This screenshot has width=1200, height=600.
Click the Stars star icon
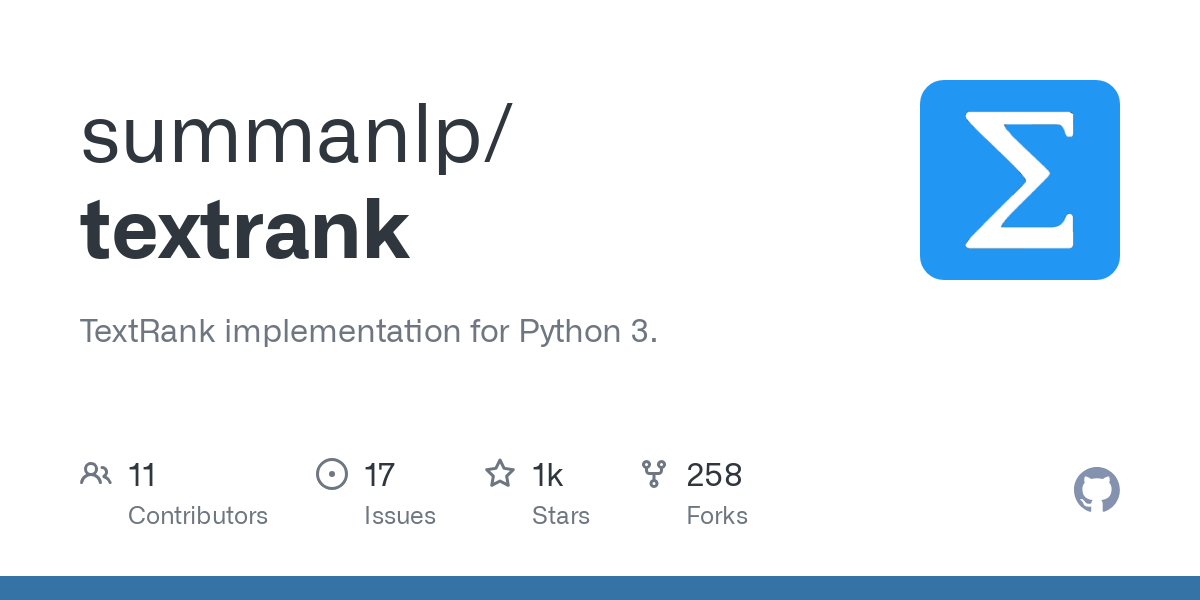pyautogui.click(x=499, y=474)
